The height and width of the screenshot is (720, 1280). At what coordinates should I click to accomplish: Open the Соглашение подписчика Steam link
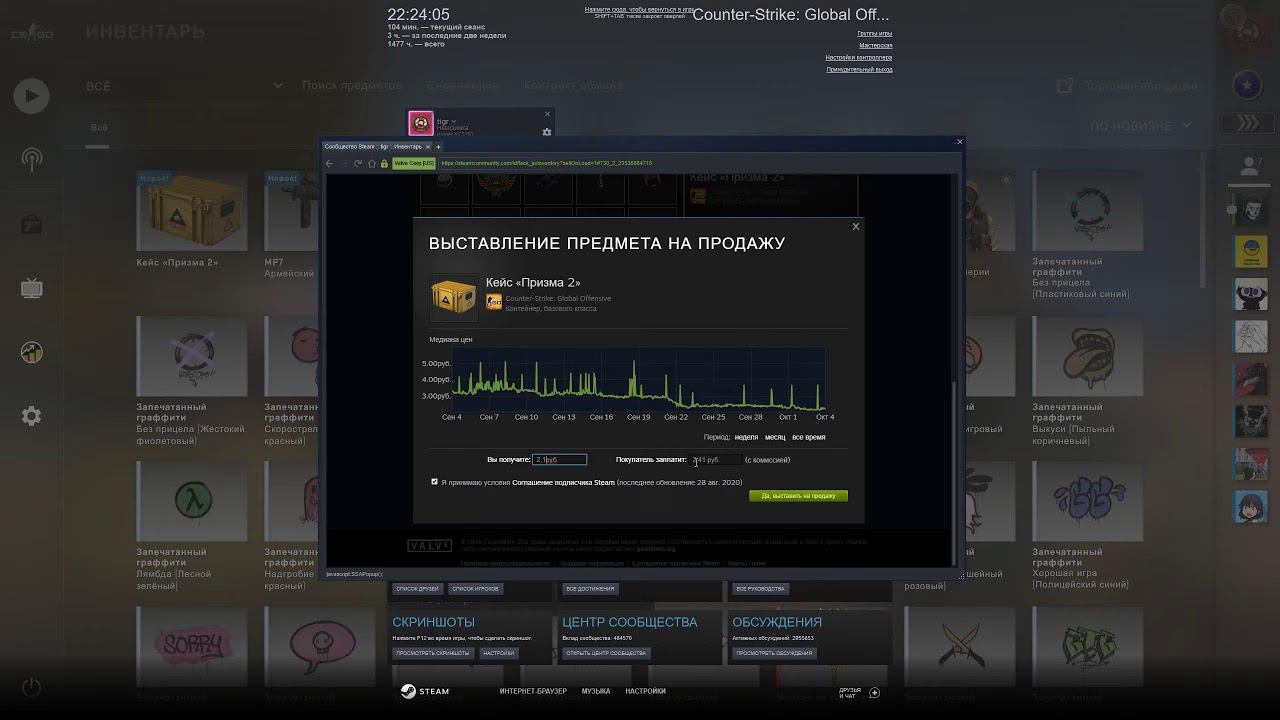pyautogui.click(x=563, y=483)
